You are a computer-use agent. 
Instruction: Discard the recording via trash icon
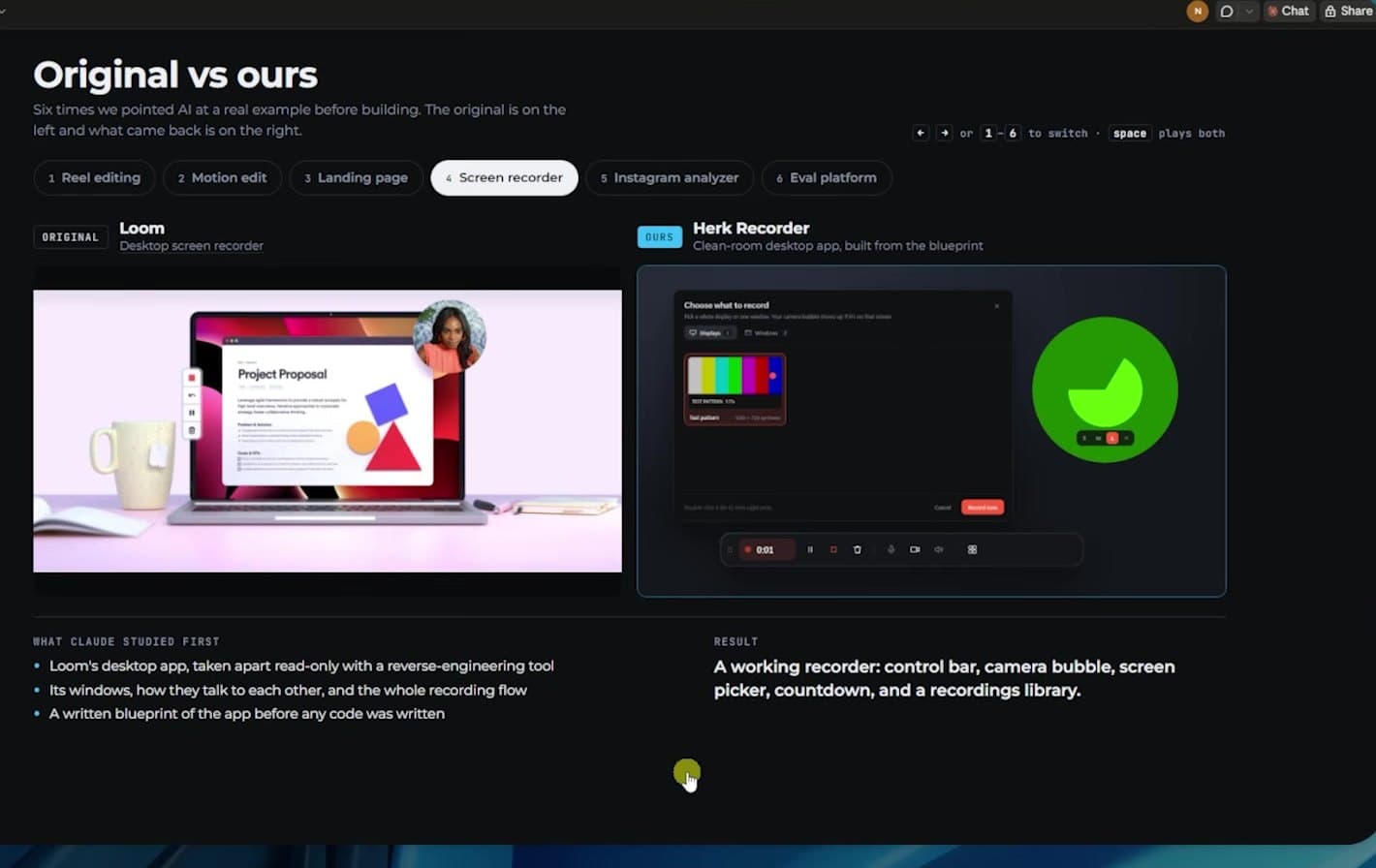point(857,549)
